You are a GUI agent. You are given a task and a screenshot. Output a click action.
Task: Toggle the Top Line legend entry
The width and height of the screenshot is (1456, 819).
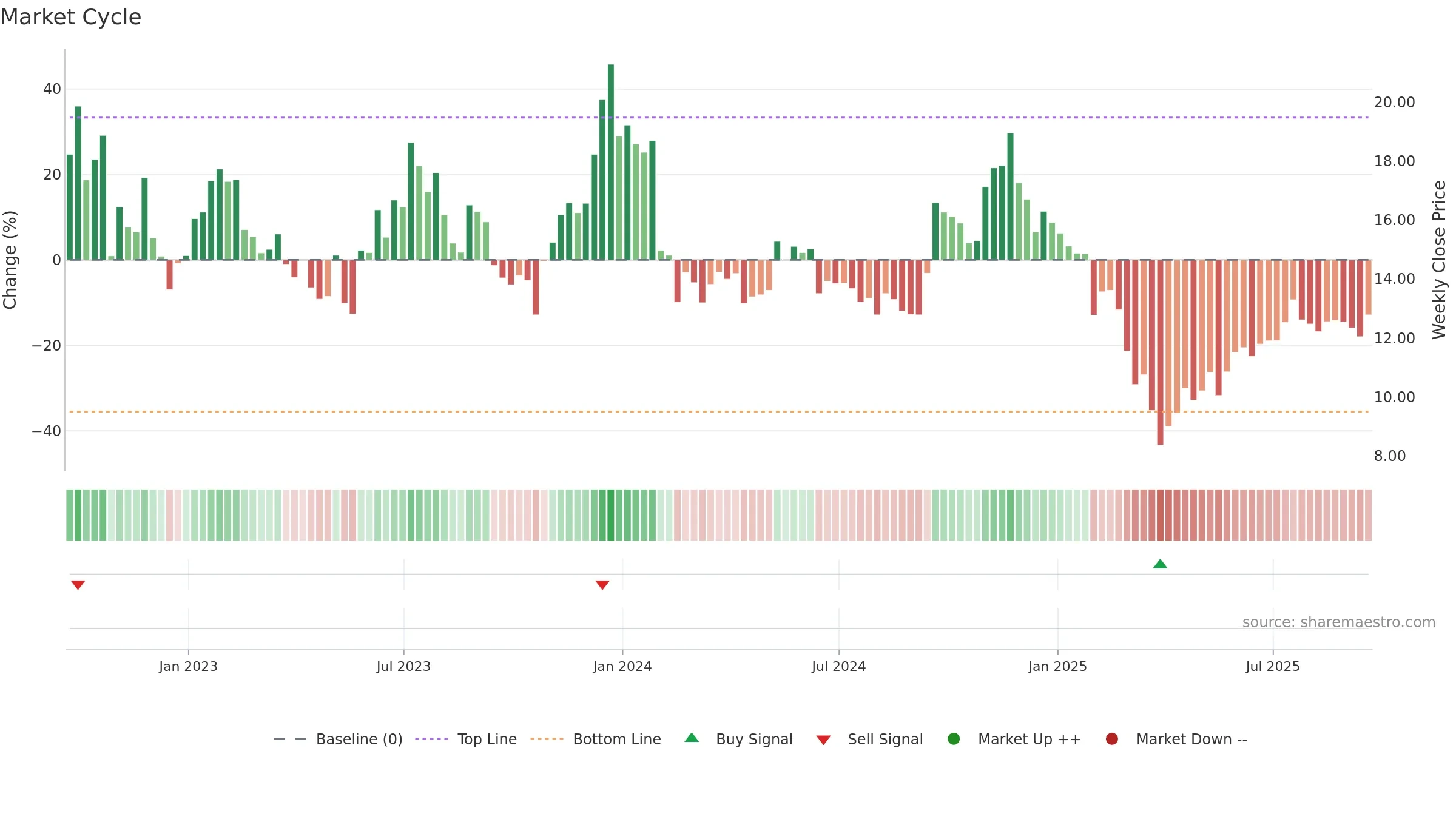click(466, 739)
